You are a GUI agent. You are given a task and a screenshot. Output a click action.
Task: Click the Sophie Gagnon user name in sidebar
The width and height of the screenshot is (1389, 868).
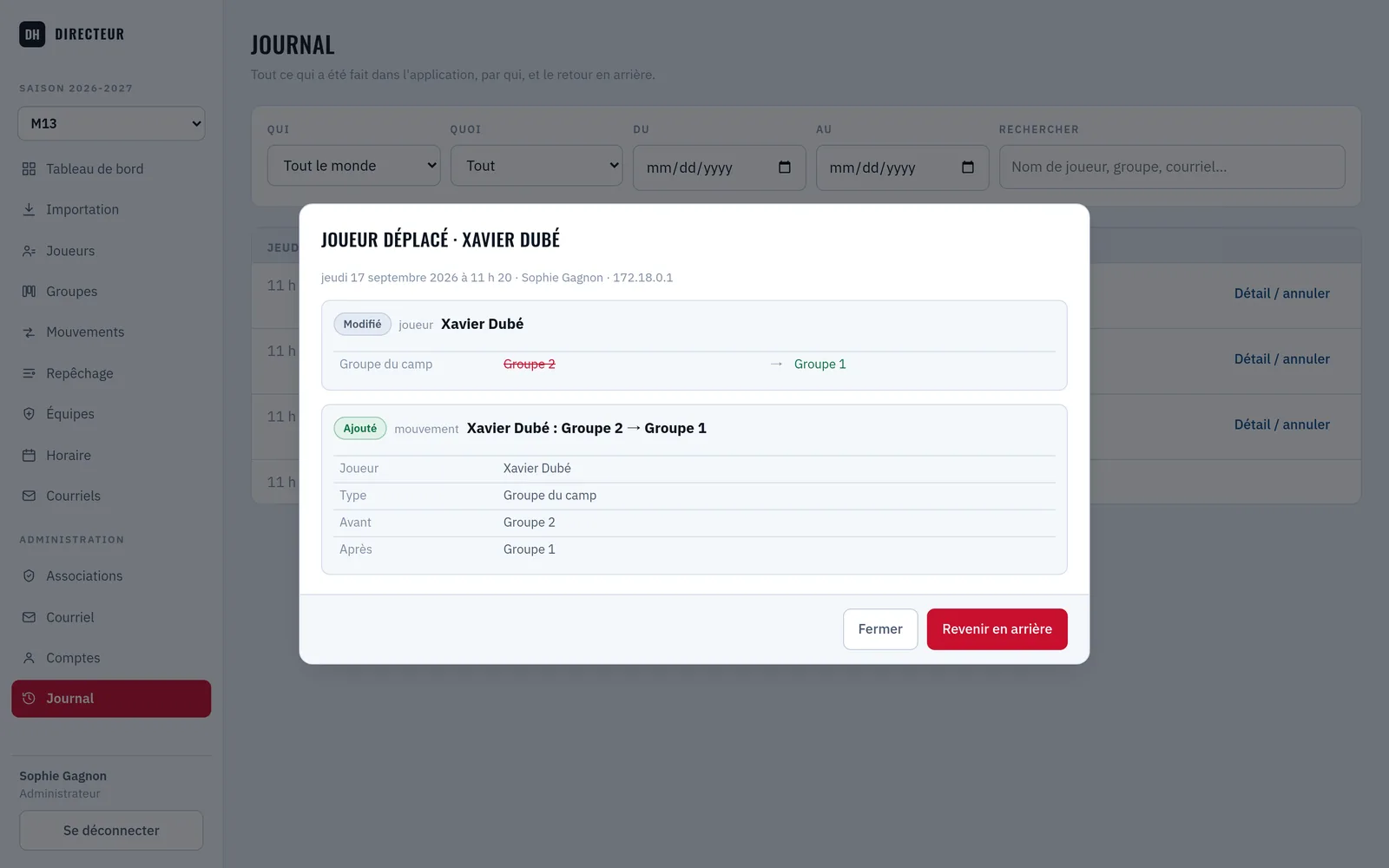pos(63,776)
